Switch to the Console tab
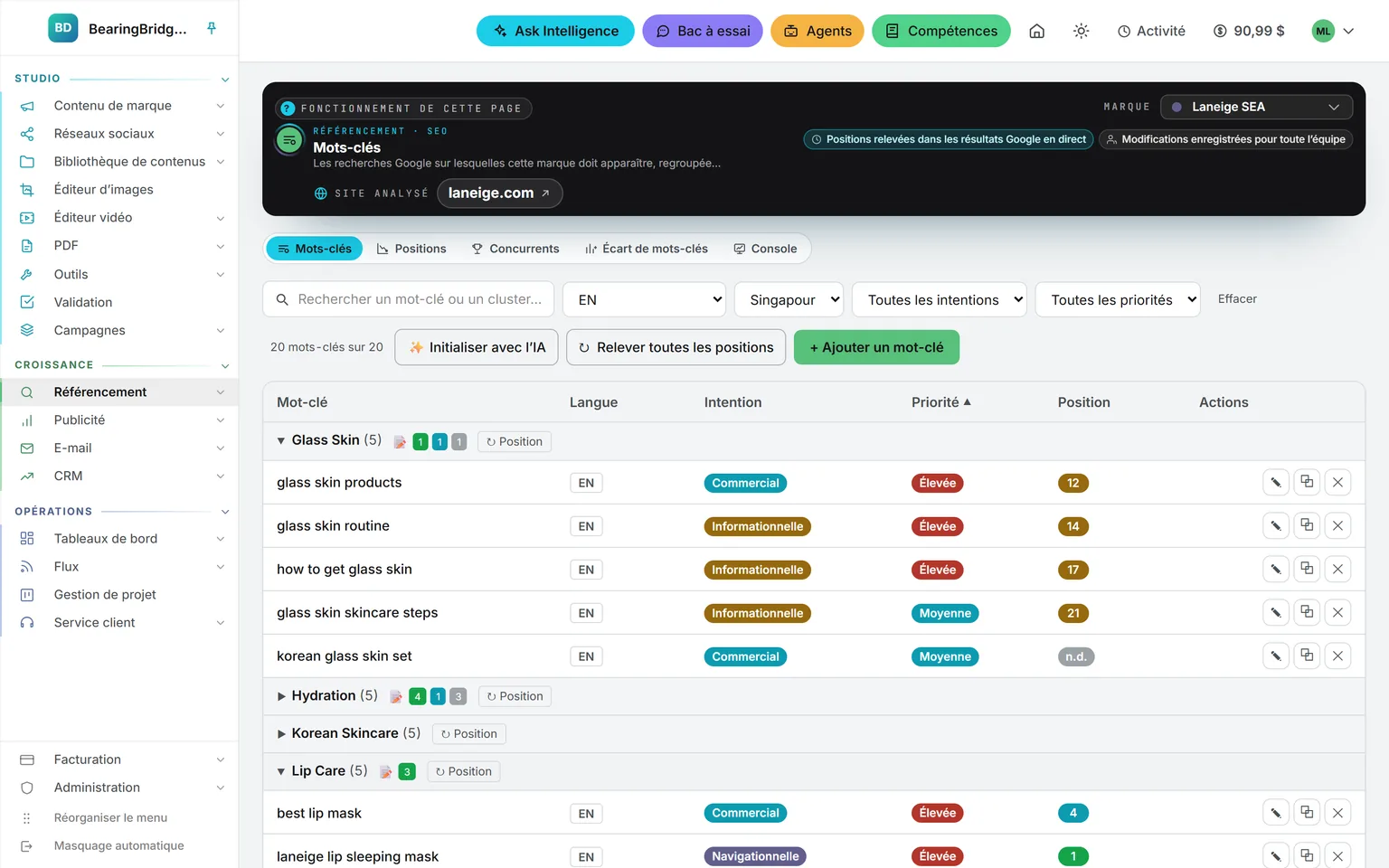 tap(765, 249)
